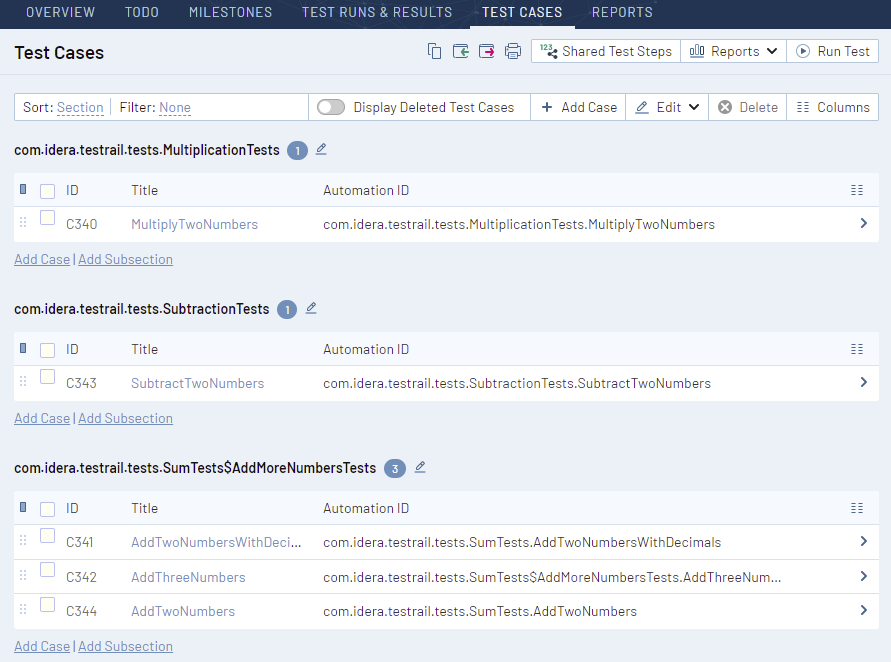Check the box for case C340

pos(48,218)
